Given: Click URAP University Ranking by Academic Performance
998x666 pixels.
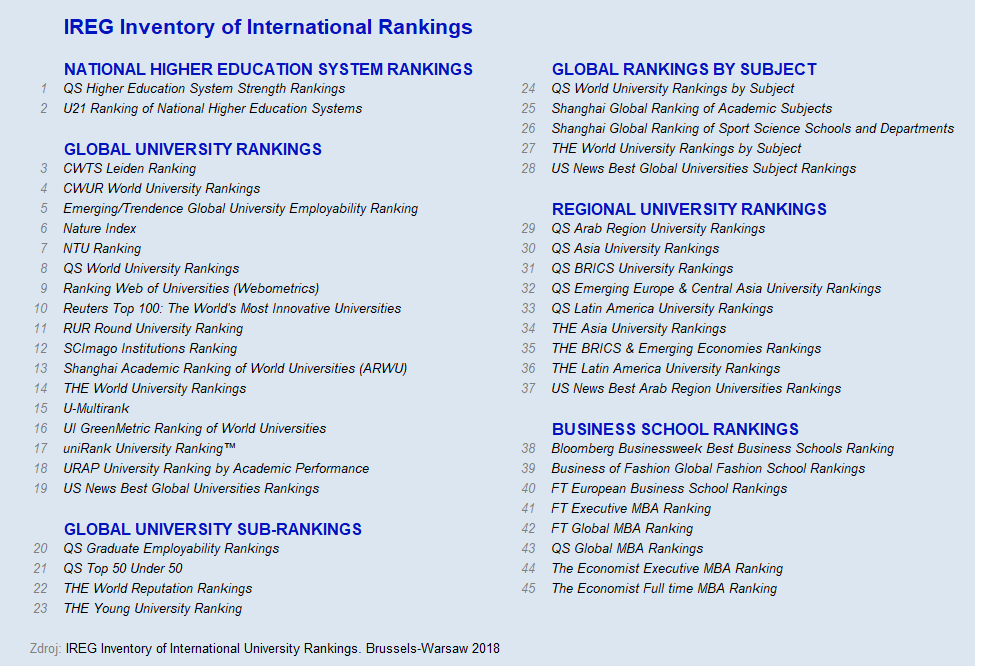Looking at the screenshot, I should point(216,469).
